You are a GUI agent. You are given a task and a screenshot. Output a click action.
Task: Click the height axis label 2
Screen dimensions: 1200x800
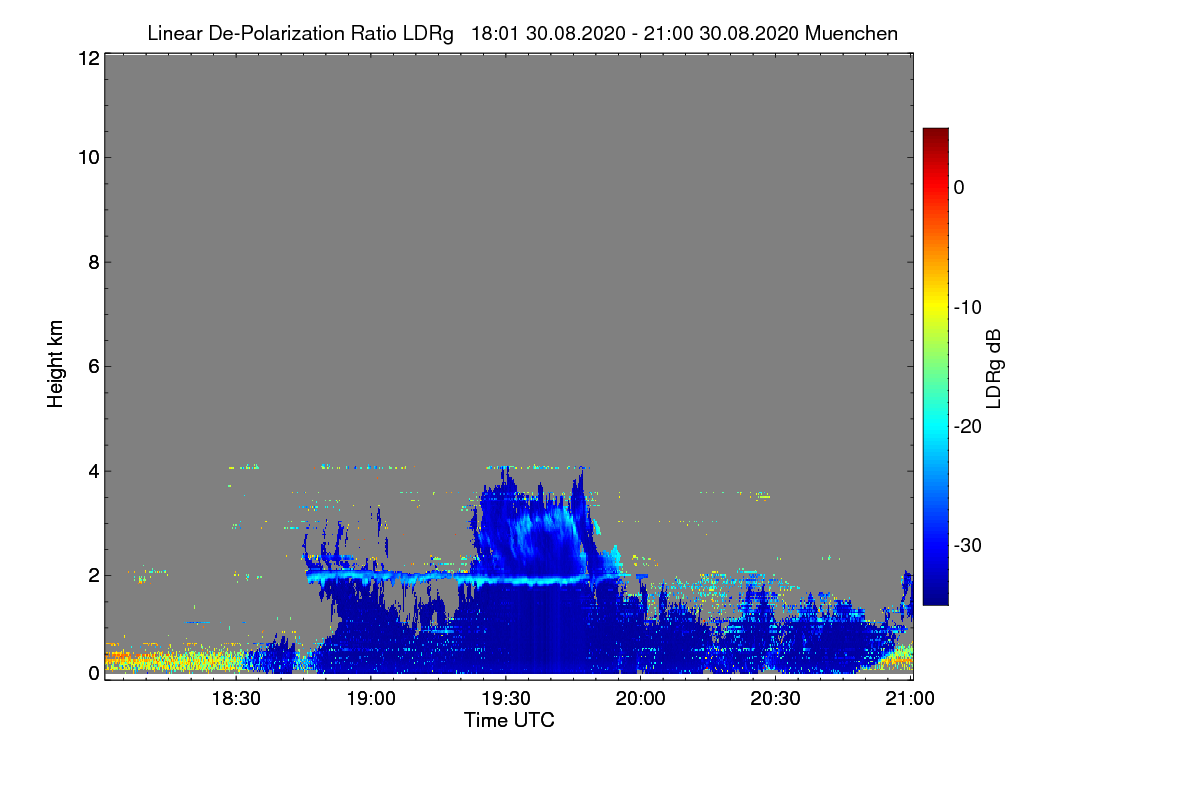[x=92, y=575]
